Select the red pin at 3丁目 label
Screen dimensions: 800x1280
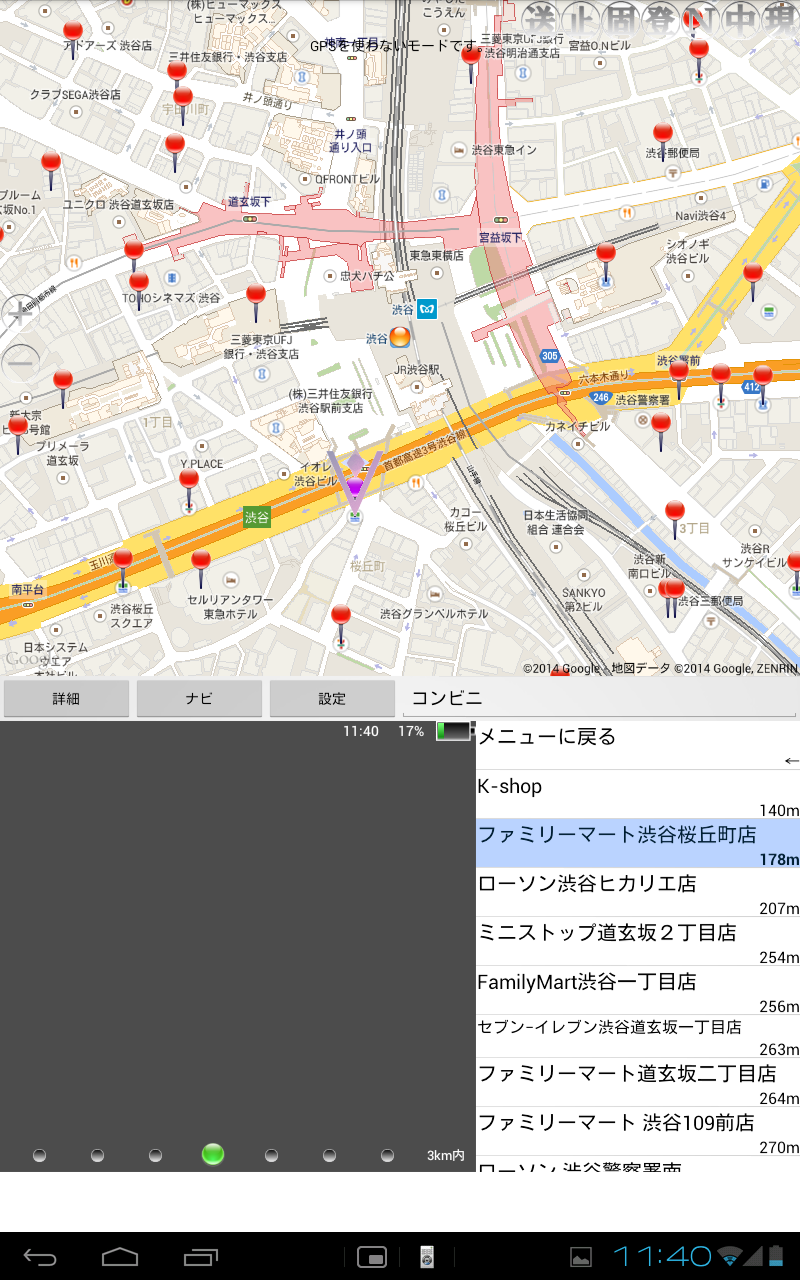tap(675, 520)
